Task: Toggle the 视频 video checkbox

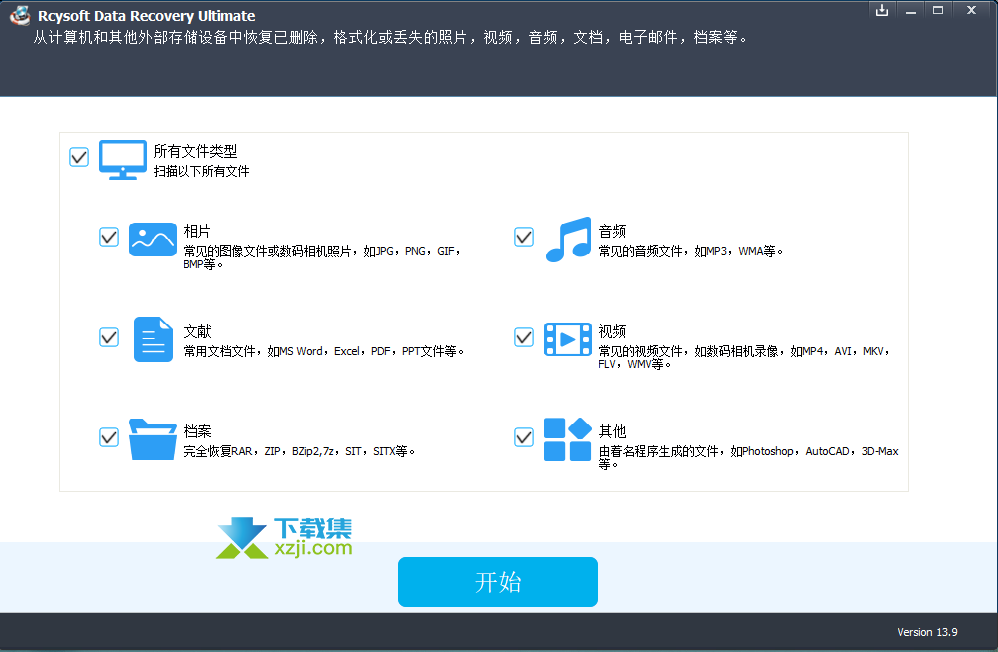Action: point(524,337)
